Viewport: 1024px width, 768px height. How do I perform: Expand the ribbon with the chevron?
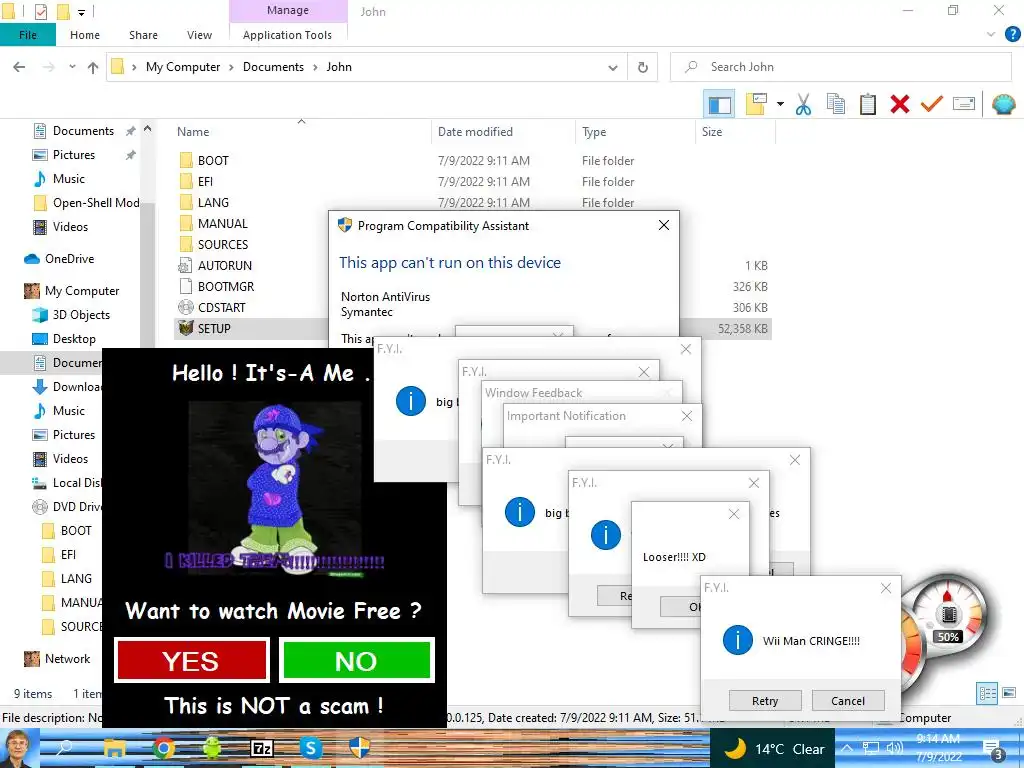point(991,35)
